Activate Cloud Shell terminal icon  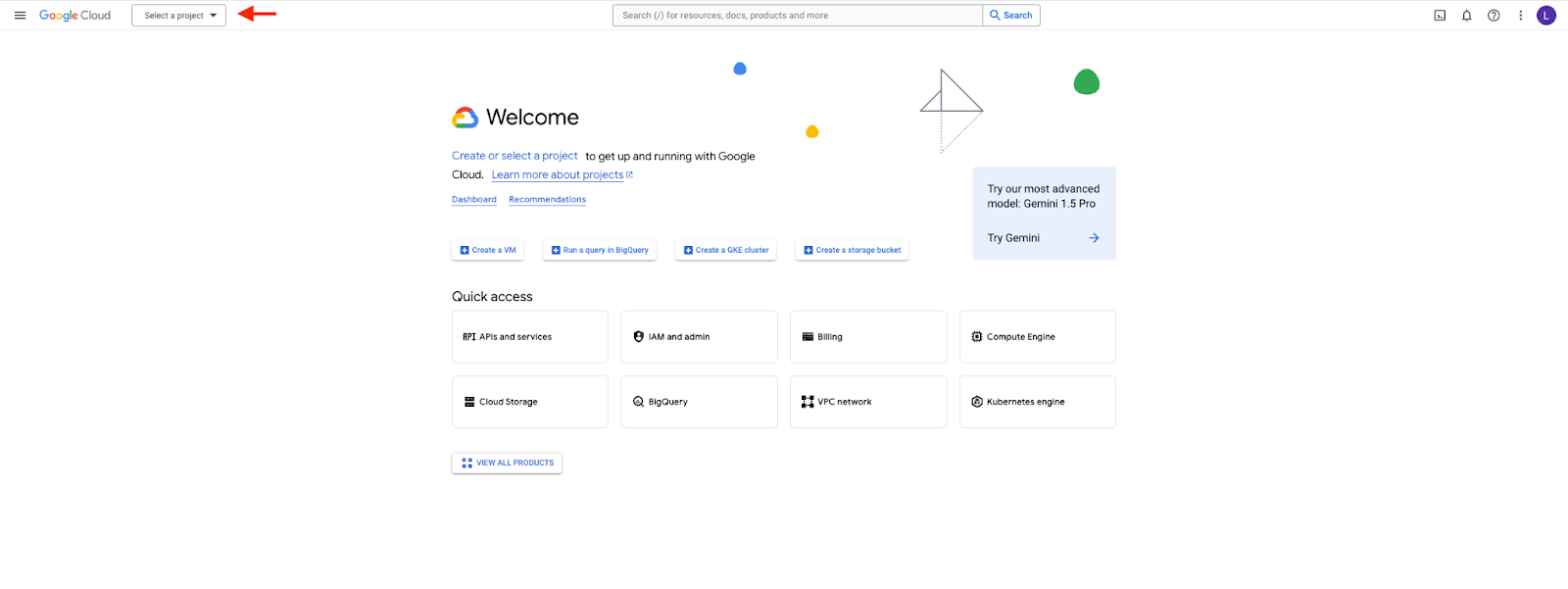(1440, 16)
